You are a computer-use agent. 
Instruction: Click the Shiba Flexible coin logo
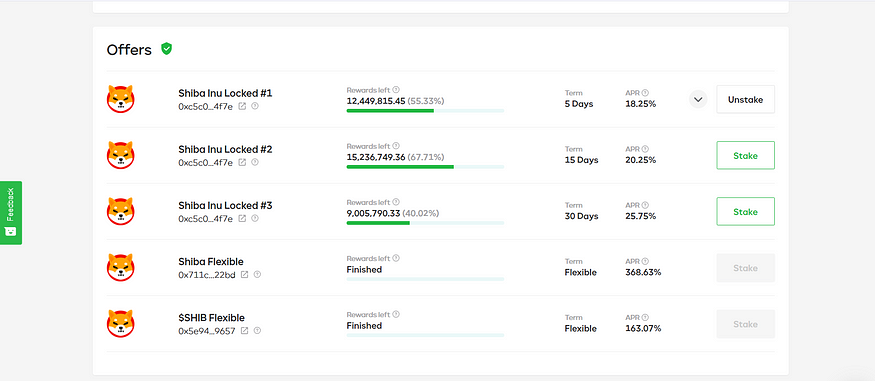[x=121, y=268]
